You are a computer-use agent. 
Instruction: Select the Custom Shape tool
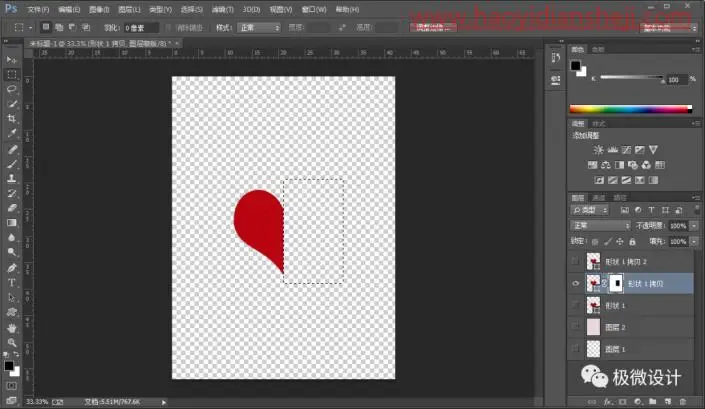(12, 312)
